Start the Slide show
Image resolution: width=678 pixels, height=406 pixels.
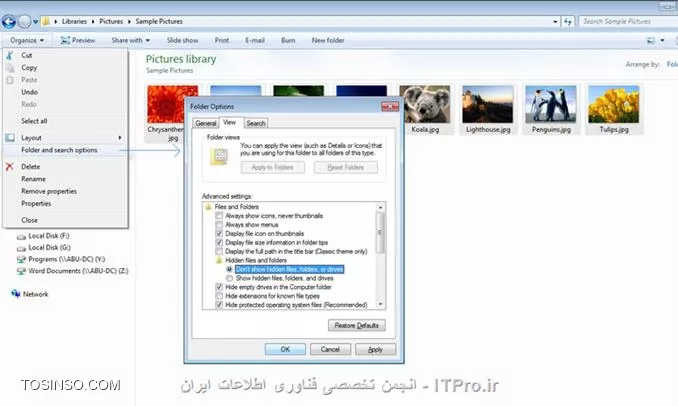click(182, 40)
